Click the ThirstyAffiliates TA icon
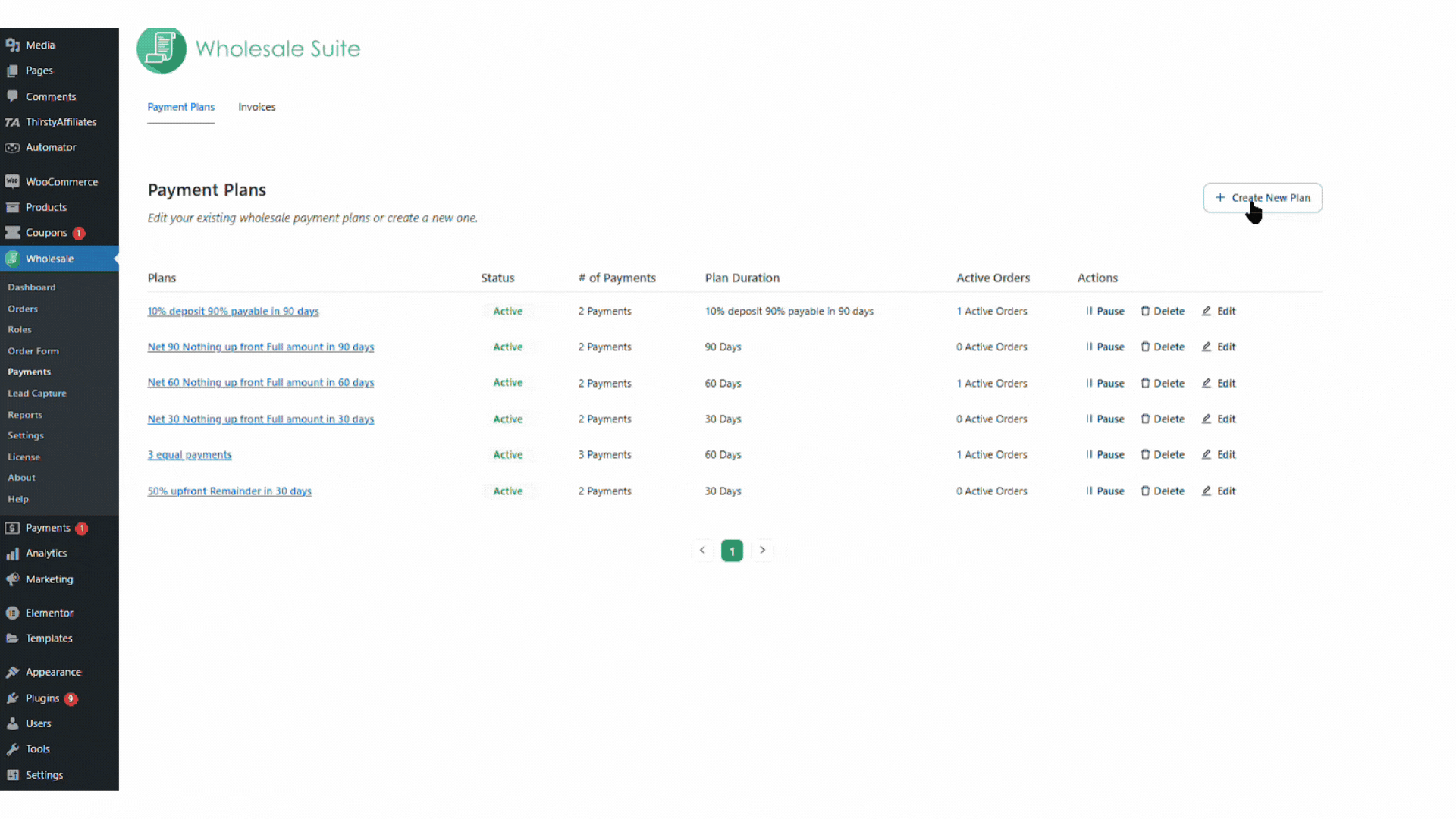The image size is (1456, 819). [x=12, y=122]
